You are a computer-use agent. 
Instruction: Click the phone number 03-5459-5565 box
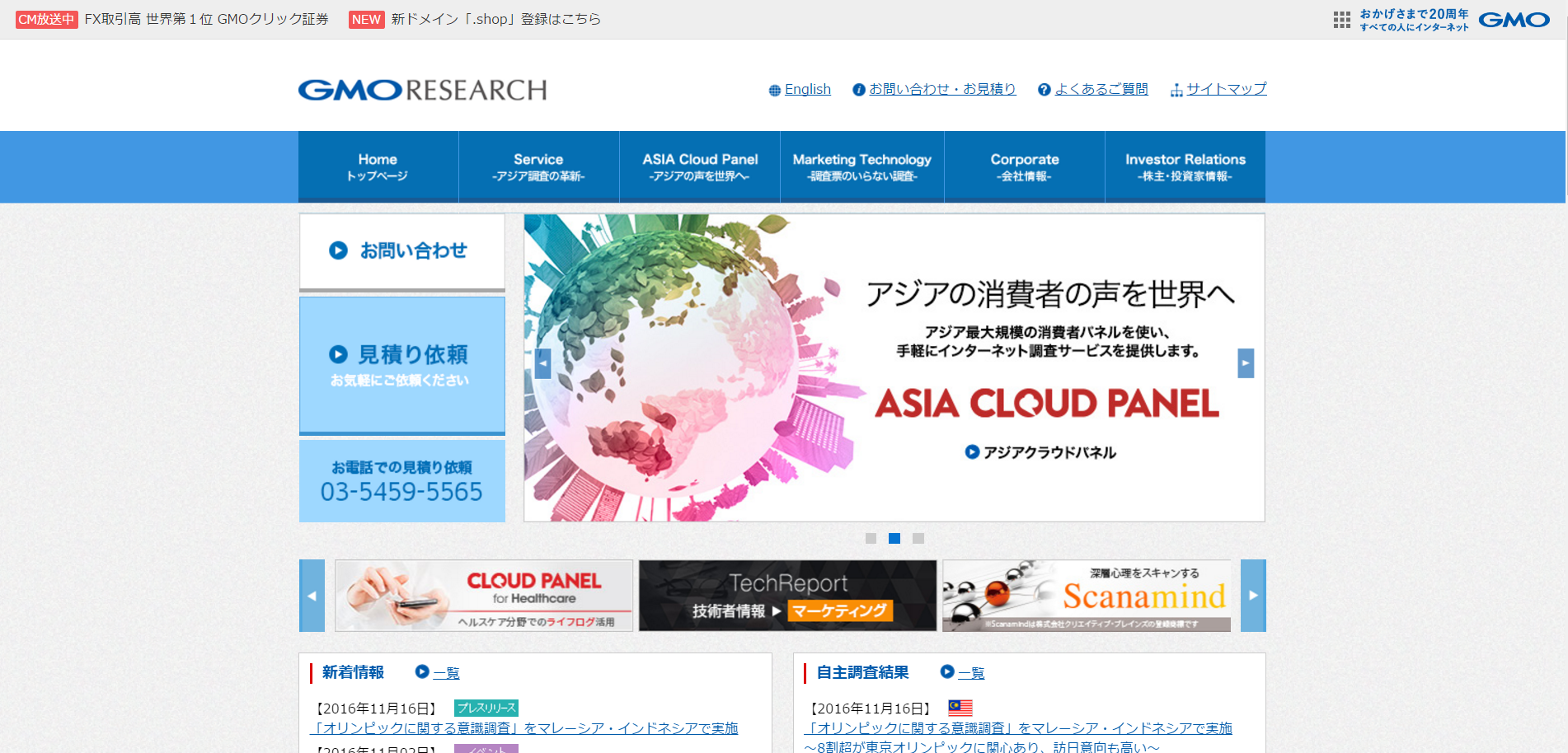tap(402, 480)
